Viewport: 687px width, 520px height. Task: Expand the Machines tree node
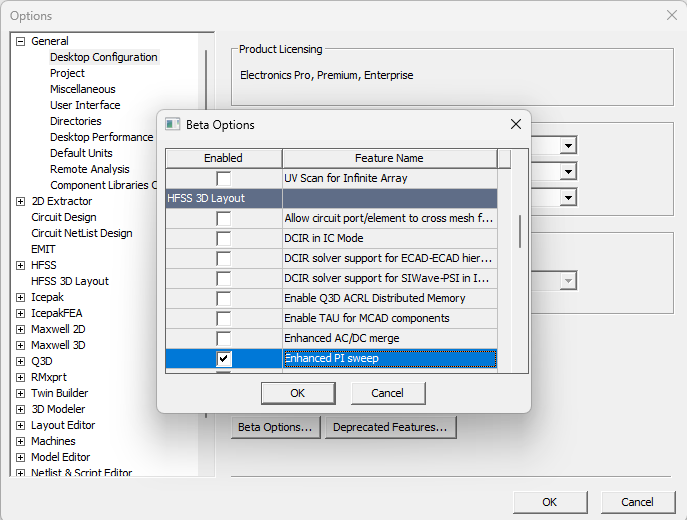click(20, 441)
